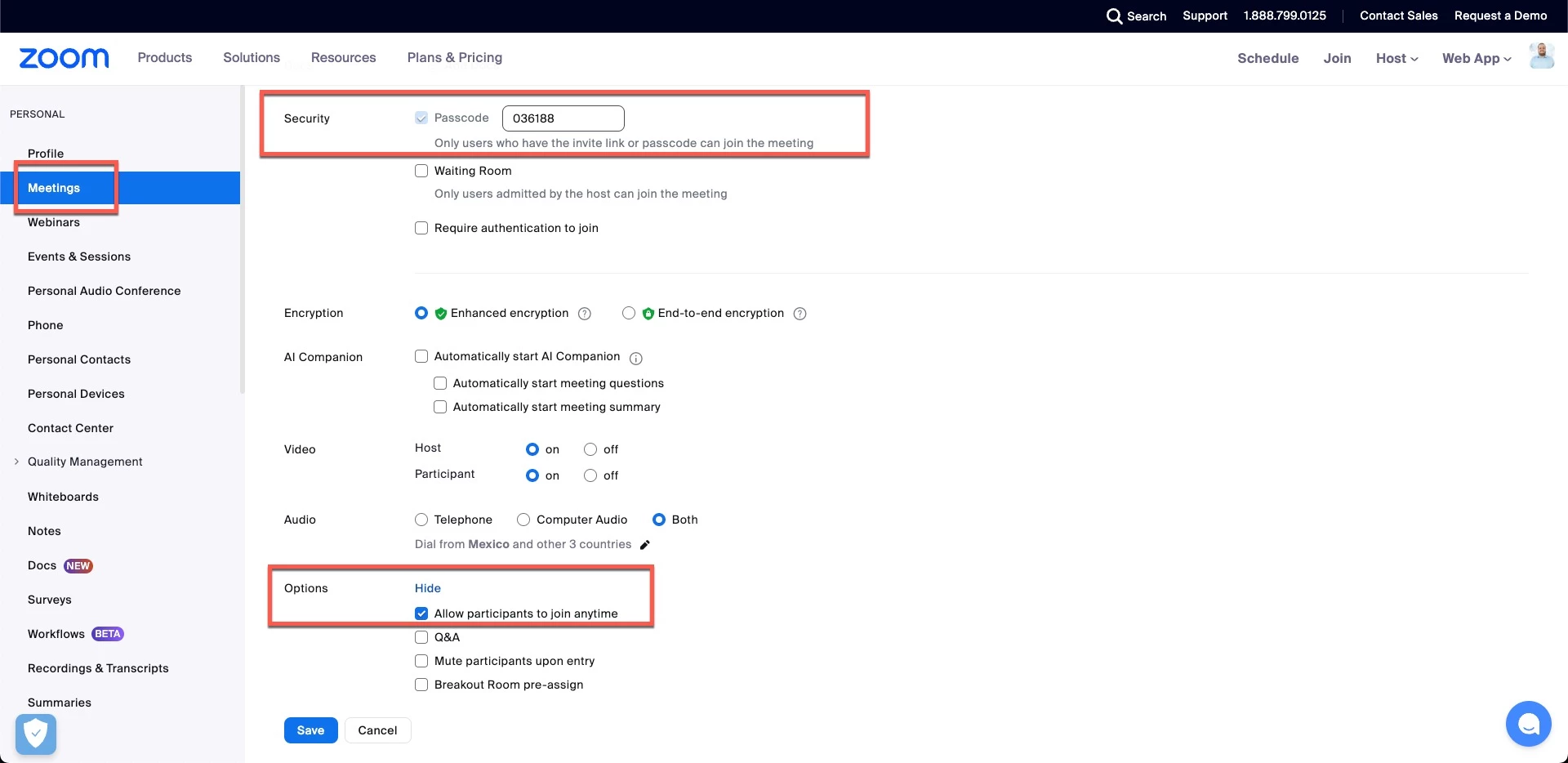Set Participant video to off
This screenshot has height=763, width=1568.
click(590, 475)
